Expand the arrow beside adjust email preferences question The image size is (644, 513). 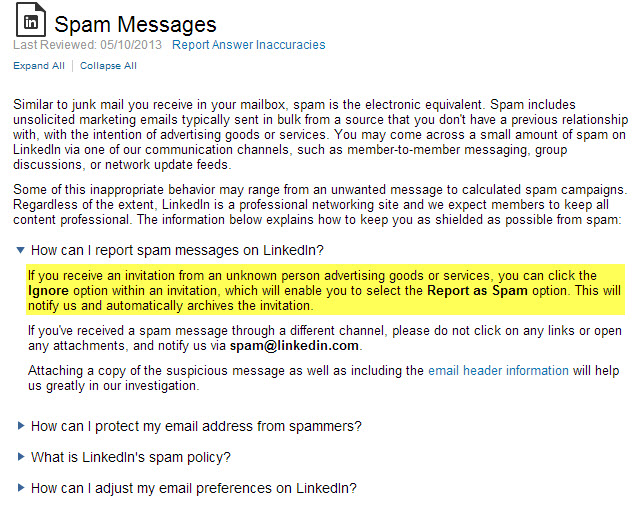21,488
